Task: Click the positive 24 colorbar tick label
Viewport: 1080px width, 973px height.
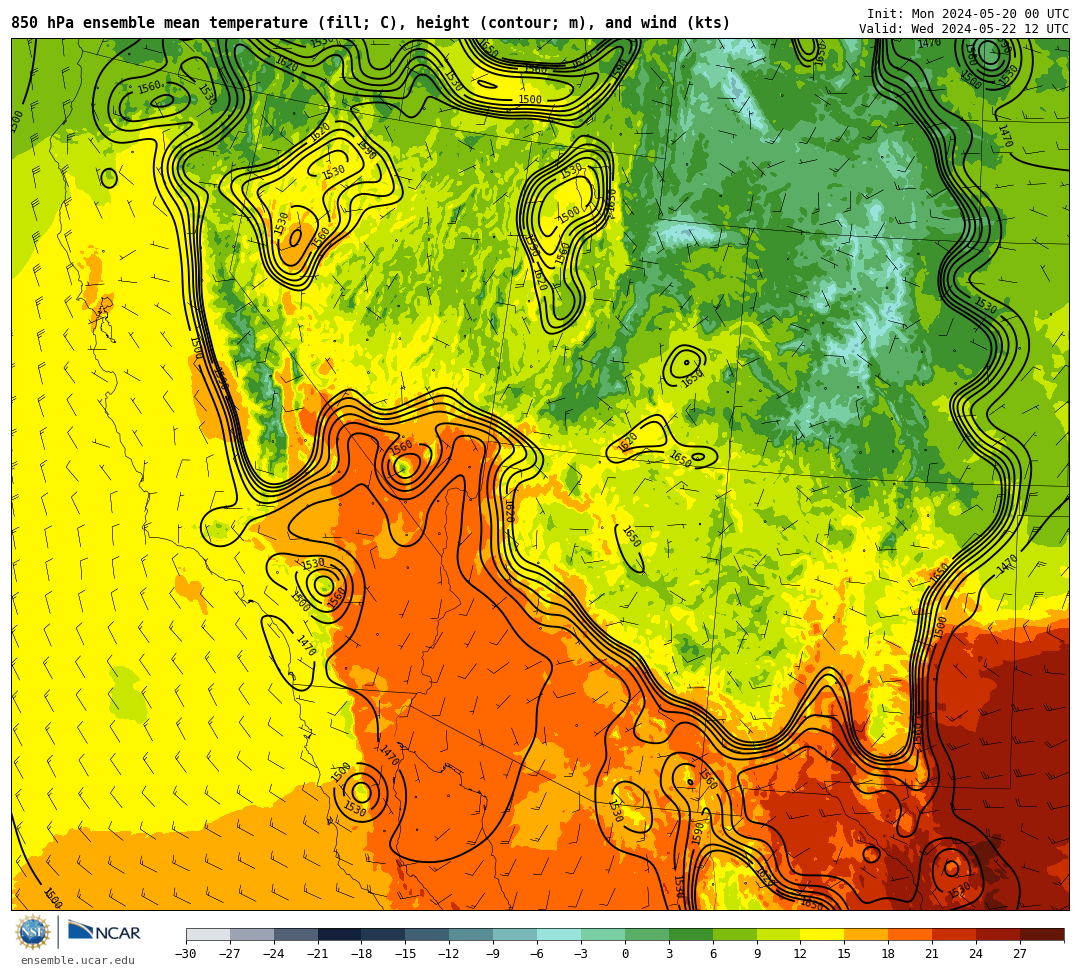Action: tap(976, 954)
